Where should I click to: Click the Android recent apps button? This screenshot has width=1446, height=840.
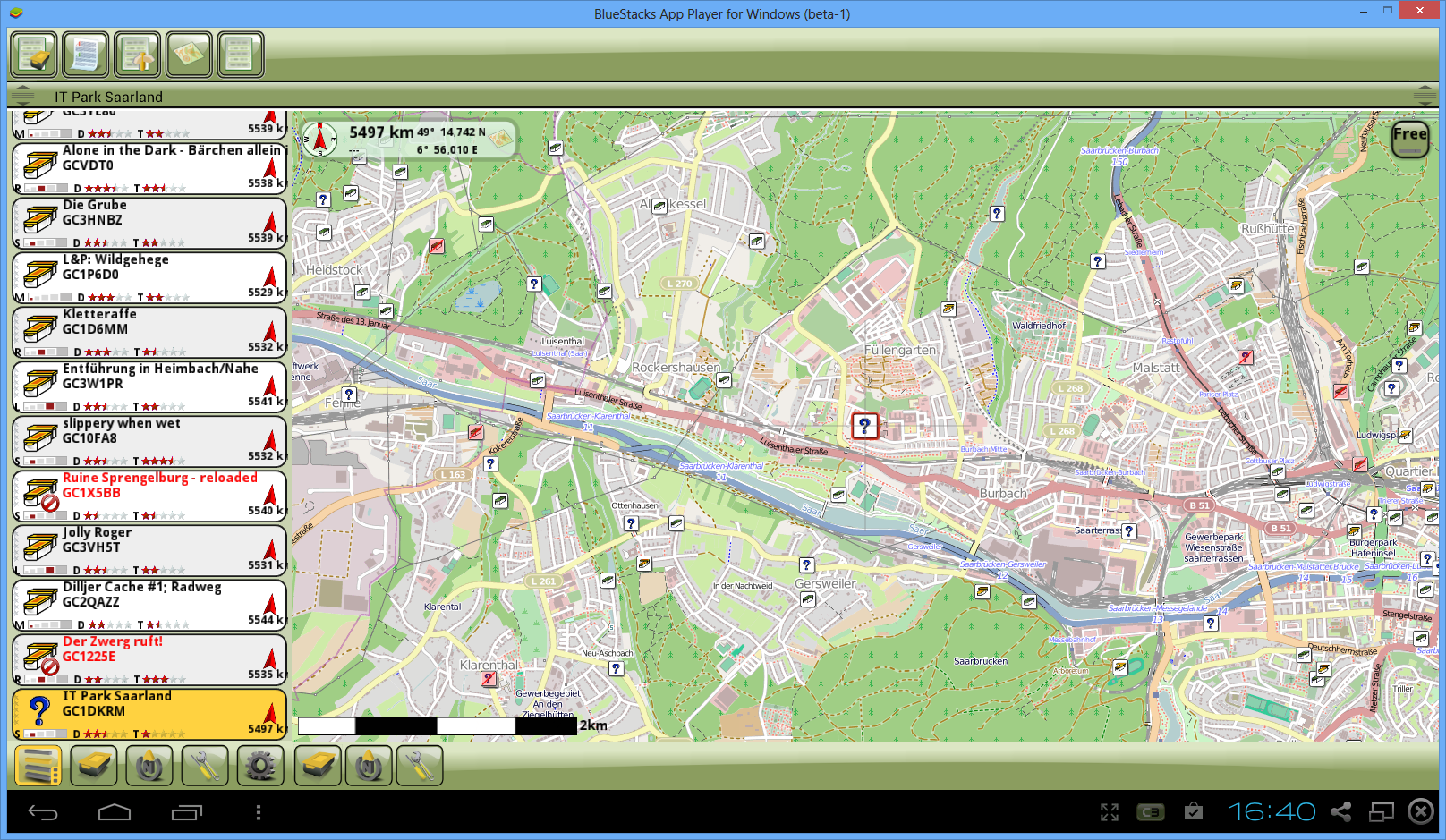[187, 812]
